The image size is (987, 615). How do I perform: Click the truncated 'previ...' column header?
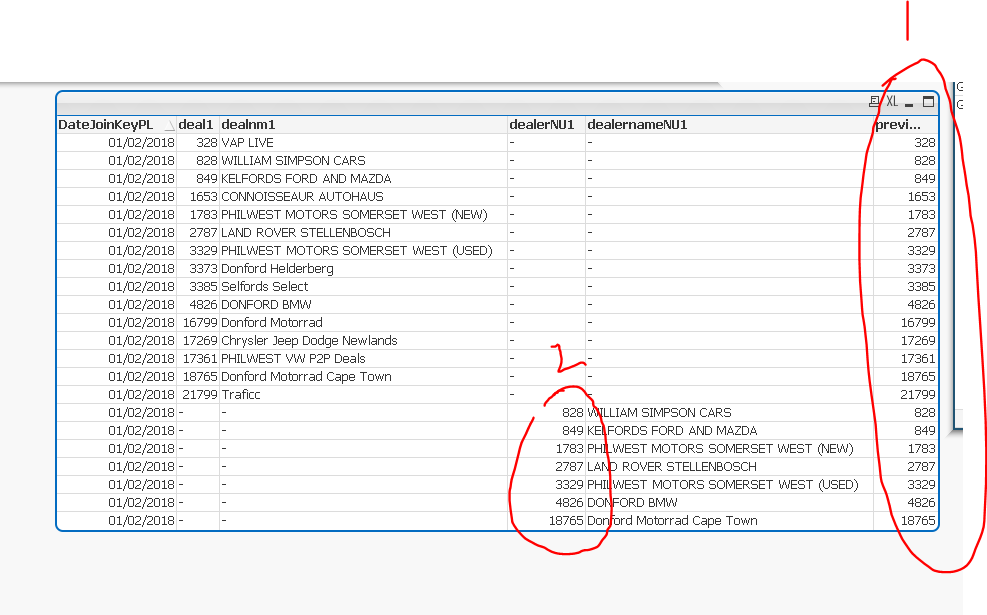tap(898, 125)
